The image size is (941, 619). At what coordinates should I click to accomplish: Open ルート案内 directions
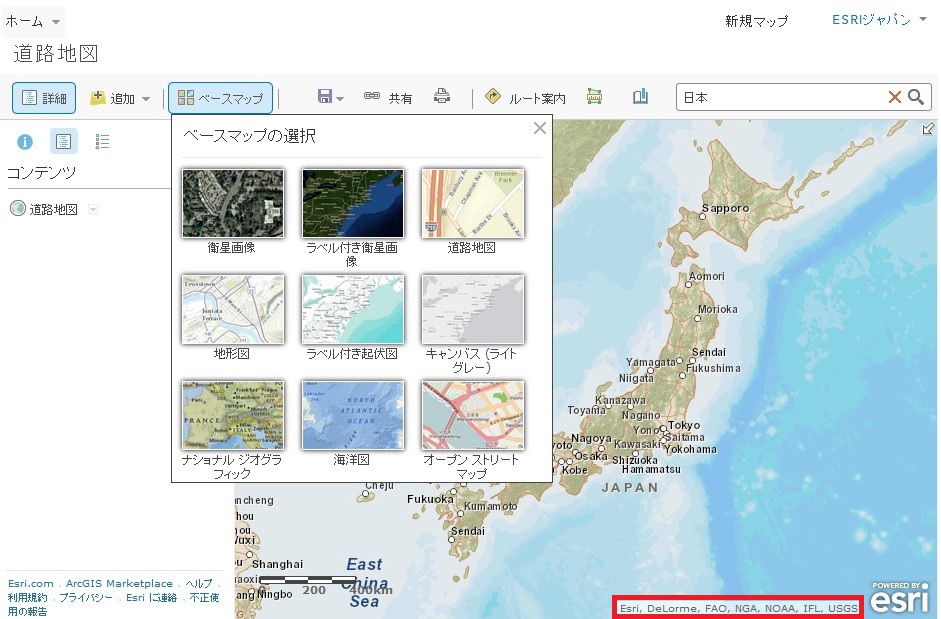525,97
